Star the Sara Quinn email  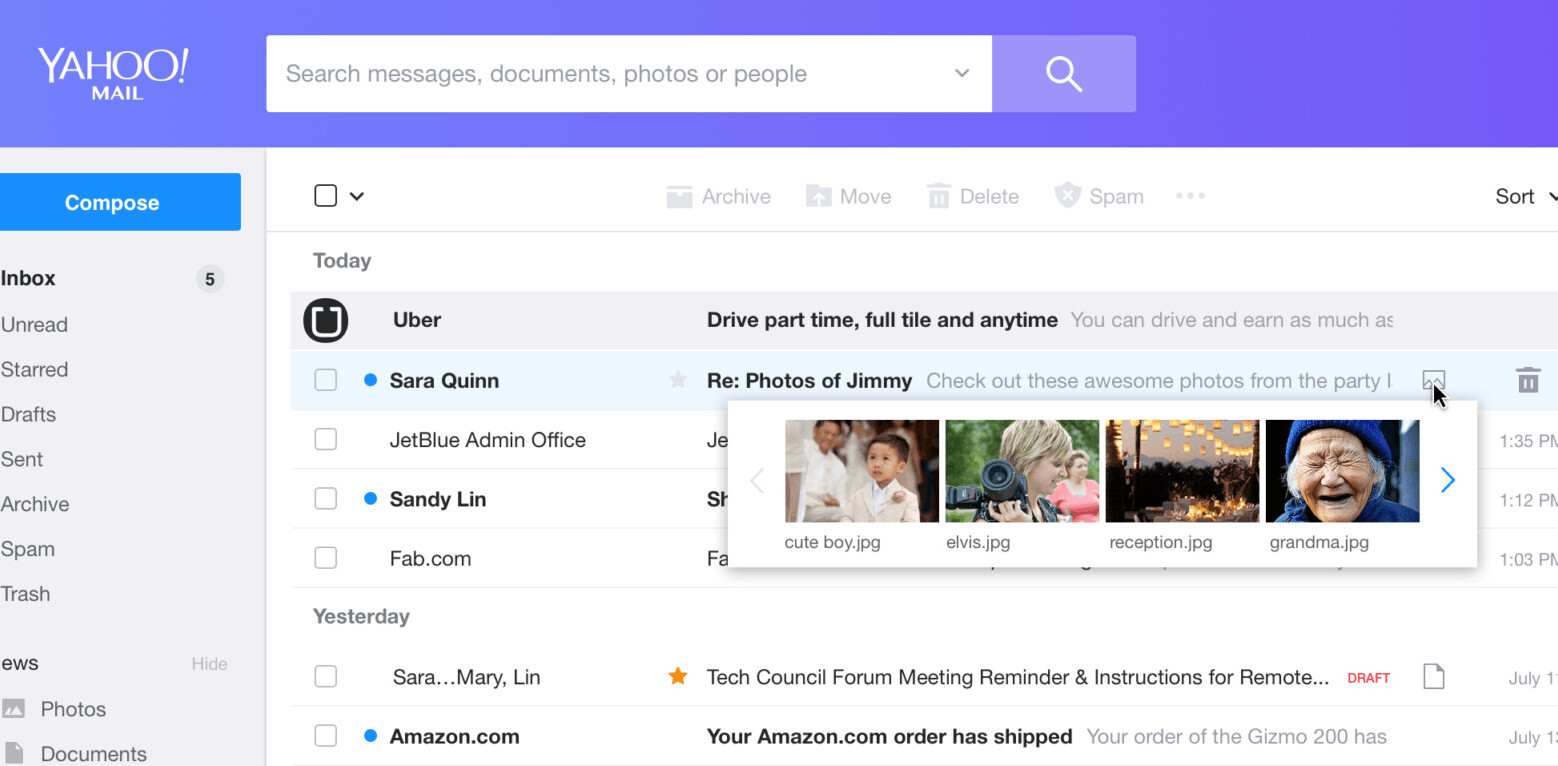[x=678, y=380]
